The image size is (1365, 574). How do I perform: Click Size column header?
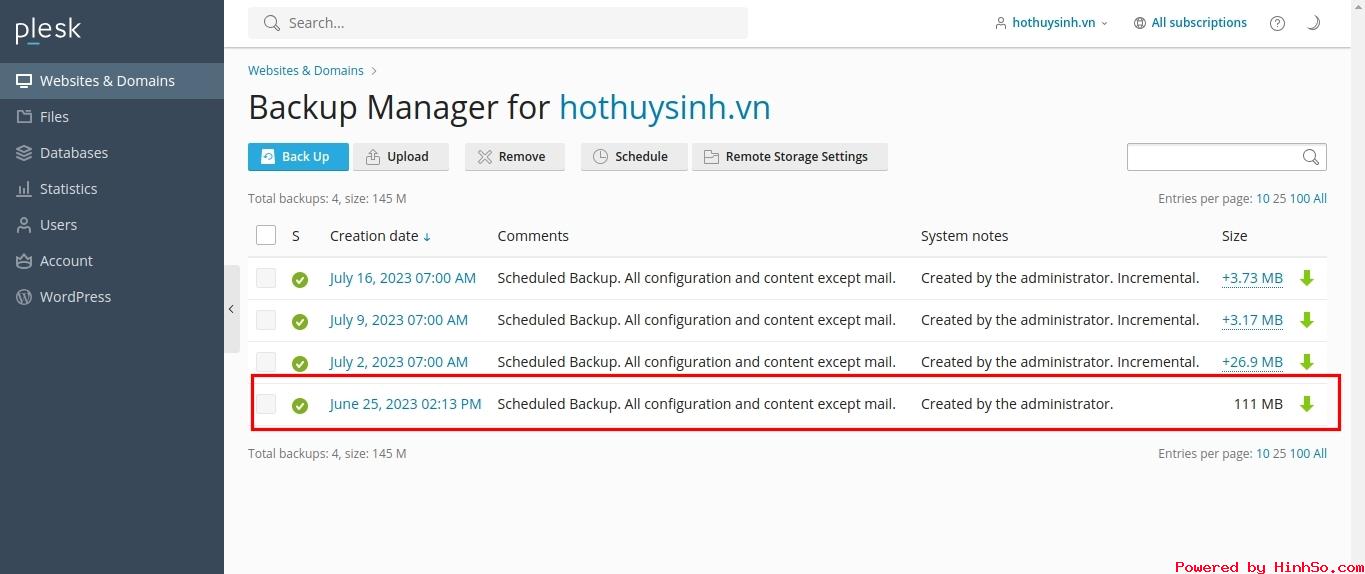[1235, 236]
